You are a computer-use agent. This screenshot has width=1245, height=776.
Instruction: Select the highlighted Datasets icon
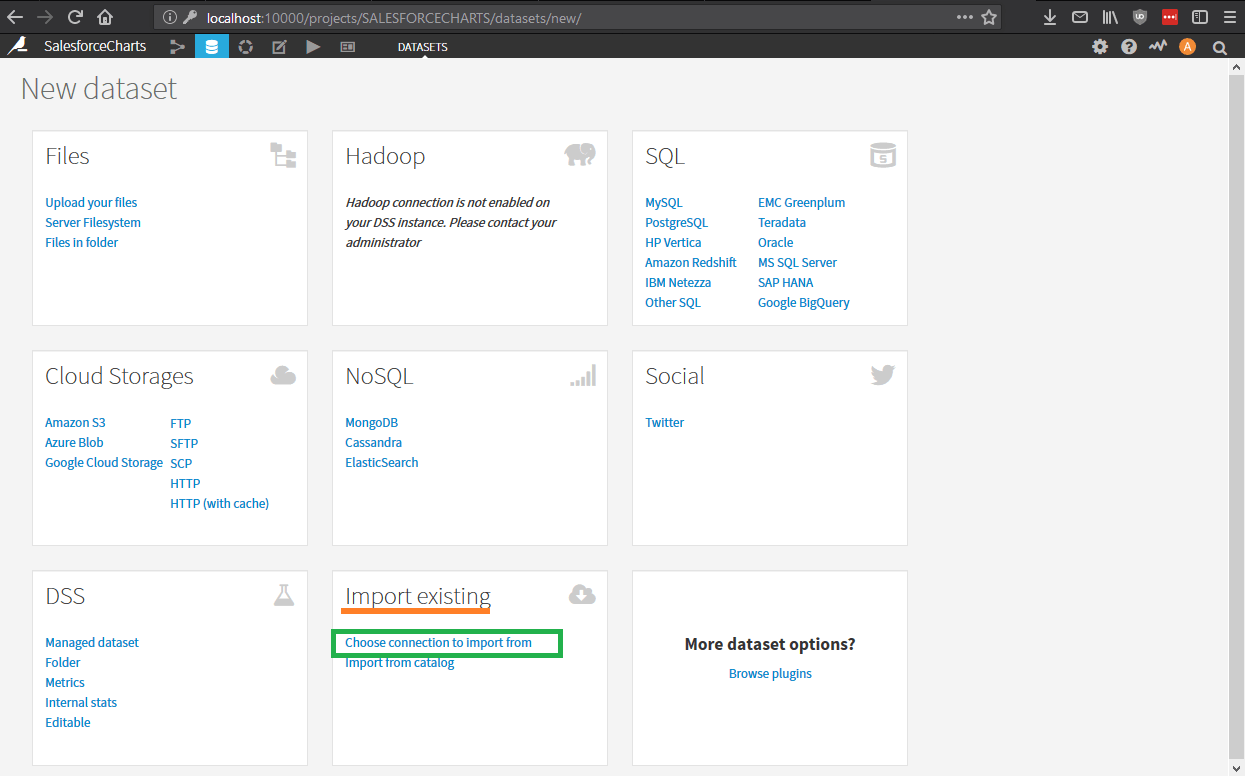[x=211, y=46]
